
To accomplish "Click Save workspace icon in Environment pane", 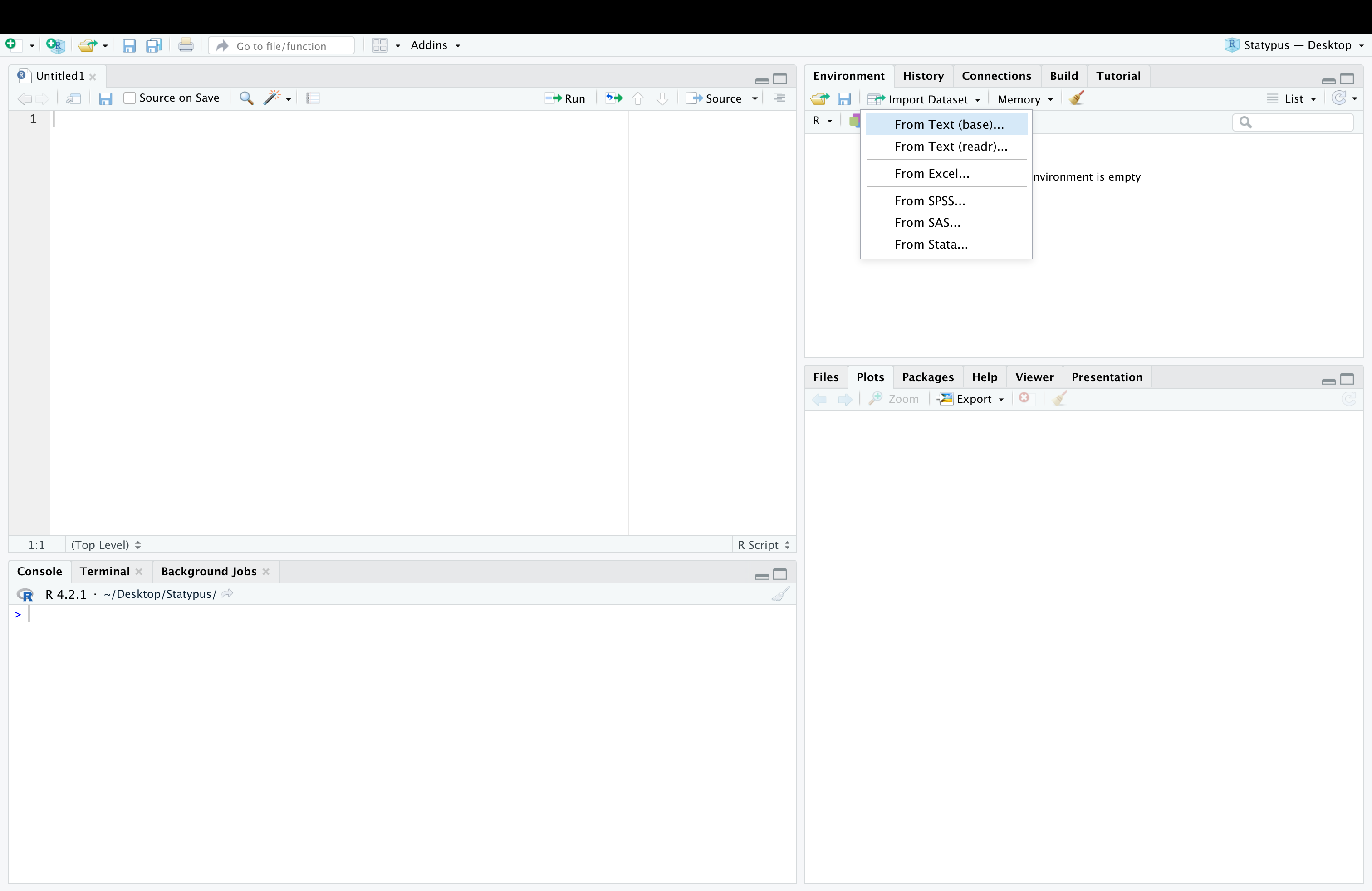I will tap(844, 99).
